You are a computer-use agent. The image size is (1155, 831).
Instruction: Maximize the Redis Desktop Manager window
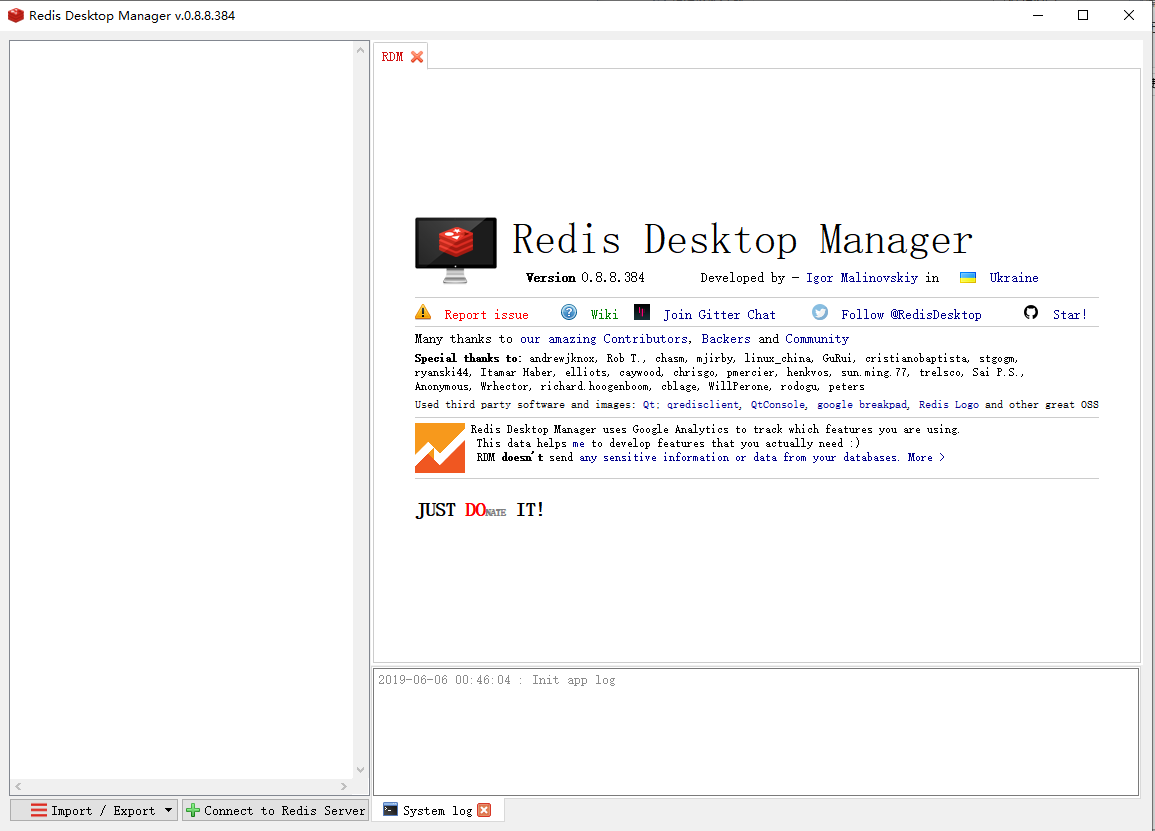[1083, 15]
